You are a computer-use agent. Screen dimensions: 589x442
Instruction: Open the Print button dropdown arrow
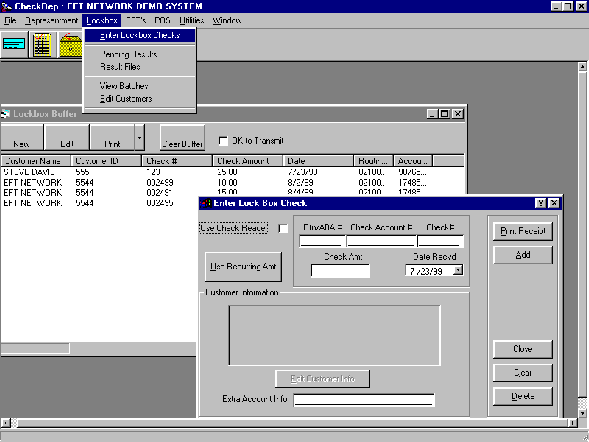tap(139, 137)
